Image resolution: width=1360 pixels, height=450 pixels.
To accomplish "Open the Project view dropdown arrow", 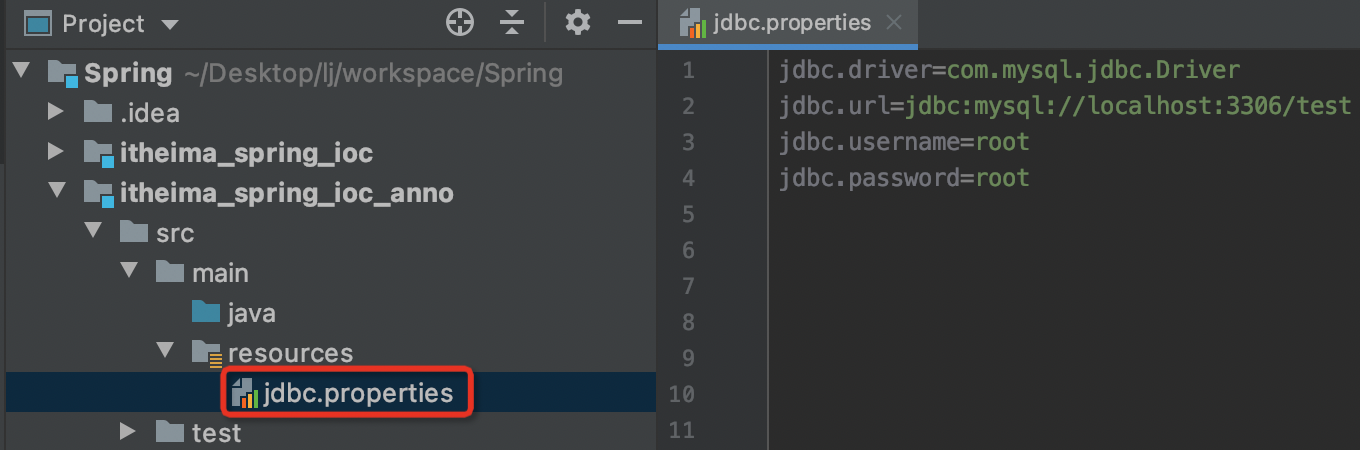I will coord(169,24).
